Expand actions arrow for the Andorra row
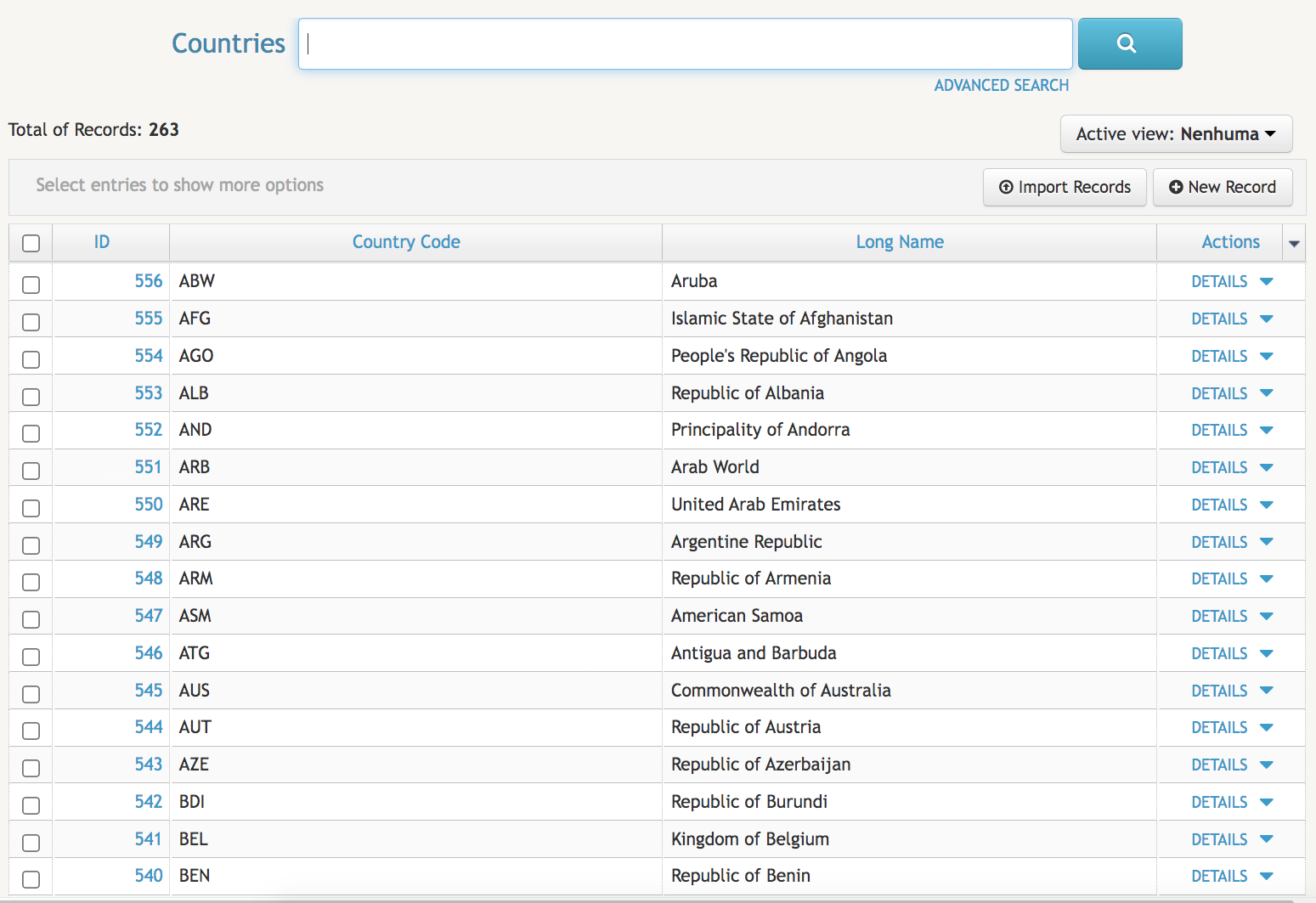This screenshot has width=1316, height=903. [x=1266, y=430]
